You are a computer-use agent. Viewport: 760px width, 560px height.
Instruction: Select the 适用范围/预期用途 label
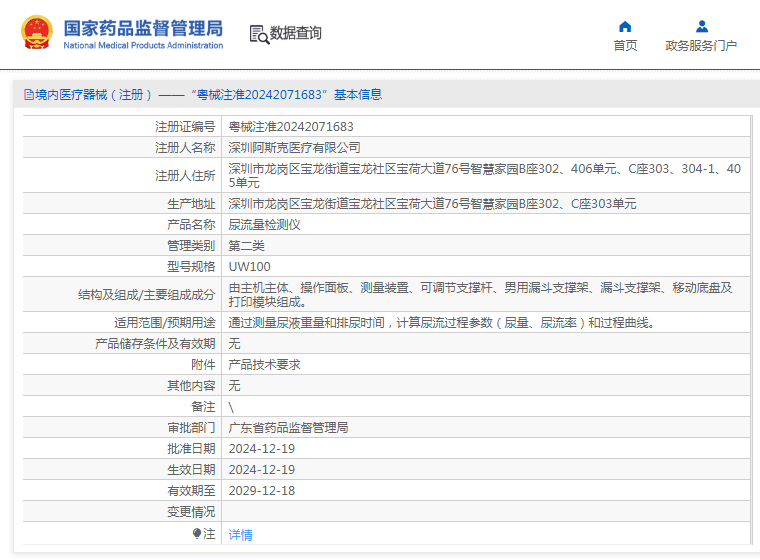164,322
